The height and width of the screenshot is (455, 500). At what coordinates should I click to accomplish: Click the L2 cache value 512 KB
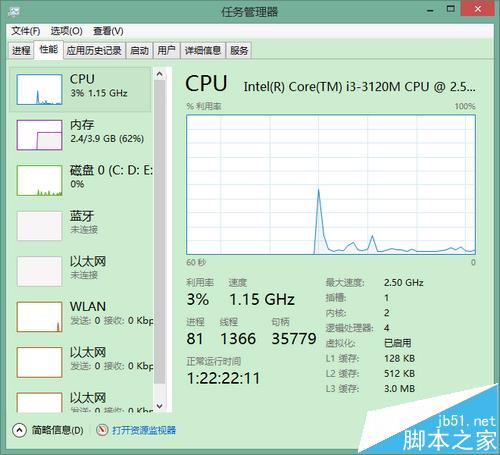tap(400, 373)
